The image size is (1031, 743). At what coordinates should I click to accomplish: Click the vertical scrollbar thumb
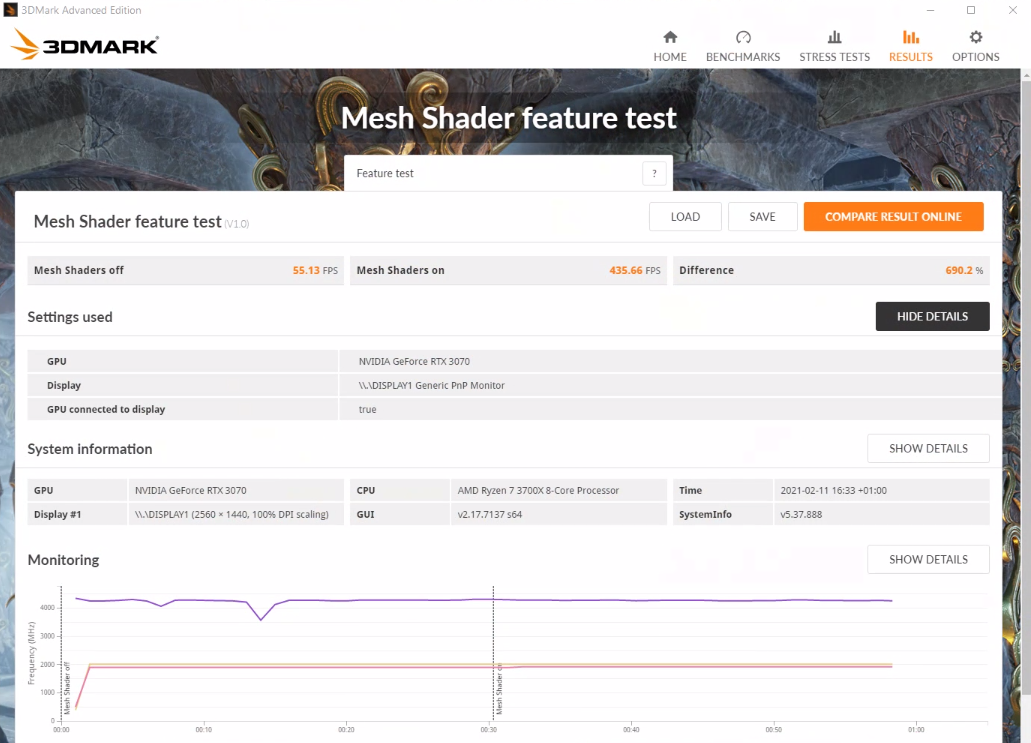click(x=1026, y=388)
